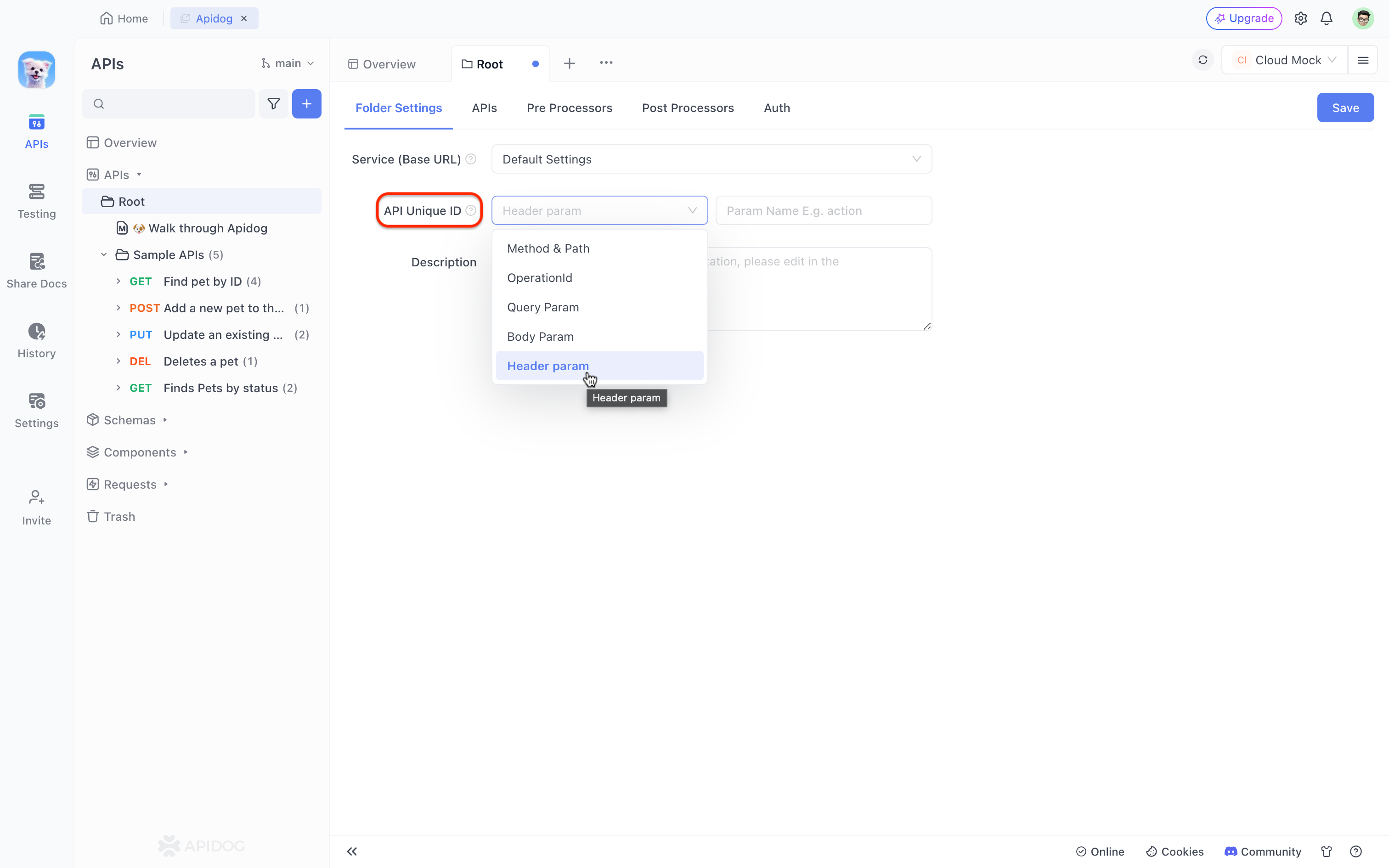Screen dimensions: 1389x868
Task: Select the Root folder in tree
Action: pos(202,202)
